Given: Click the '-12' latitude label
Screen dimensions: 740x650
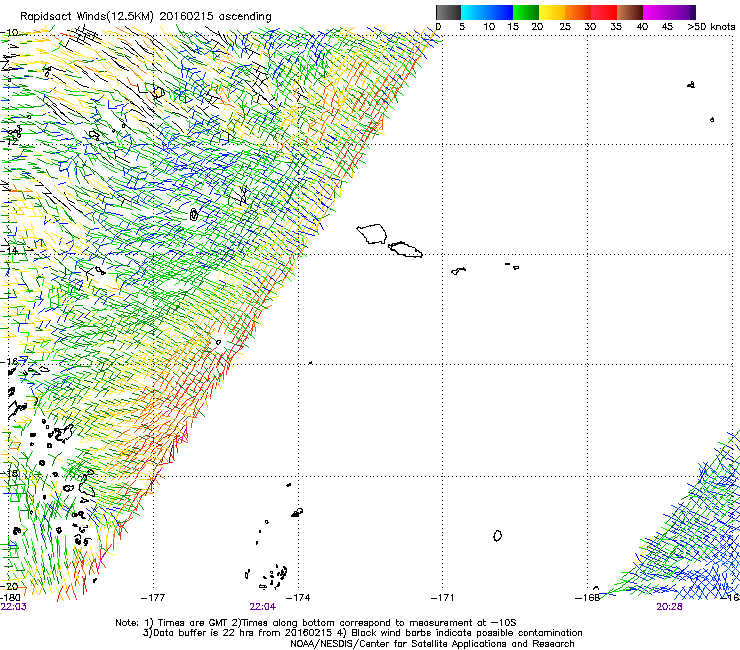Looking at the screenshot, I should click(9, 142).
